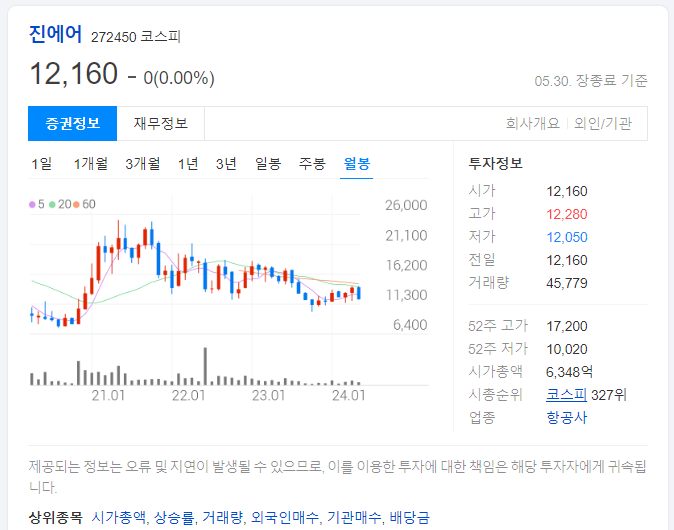
Task: Show the 1일 chart period
Action: point(42,164)
